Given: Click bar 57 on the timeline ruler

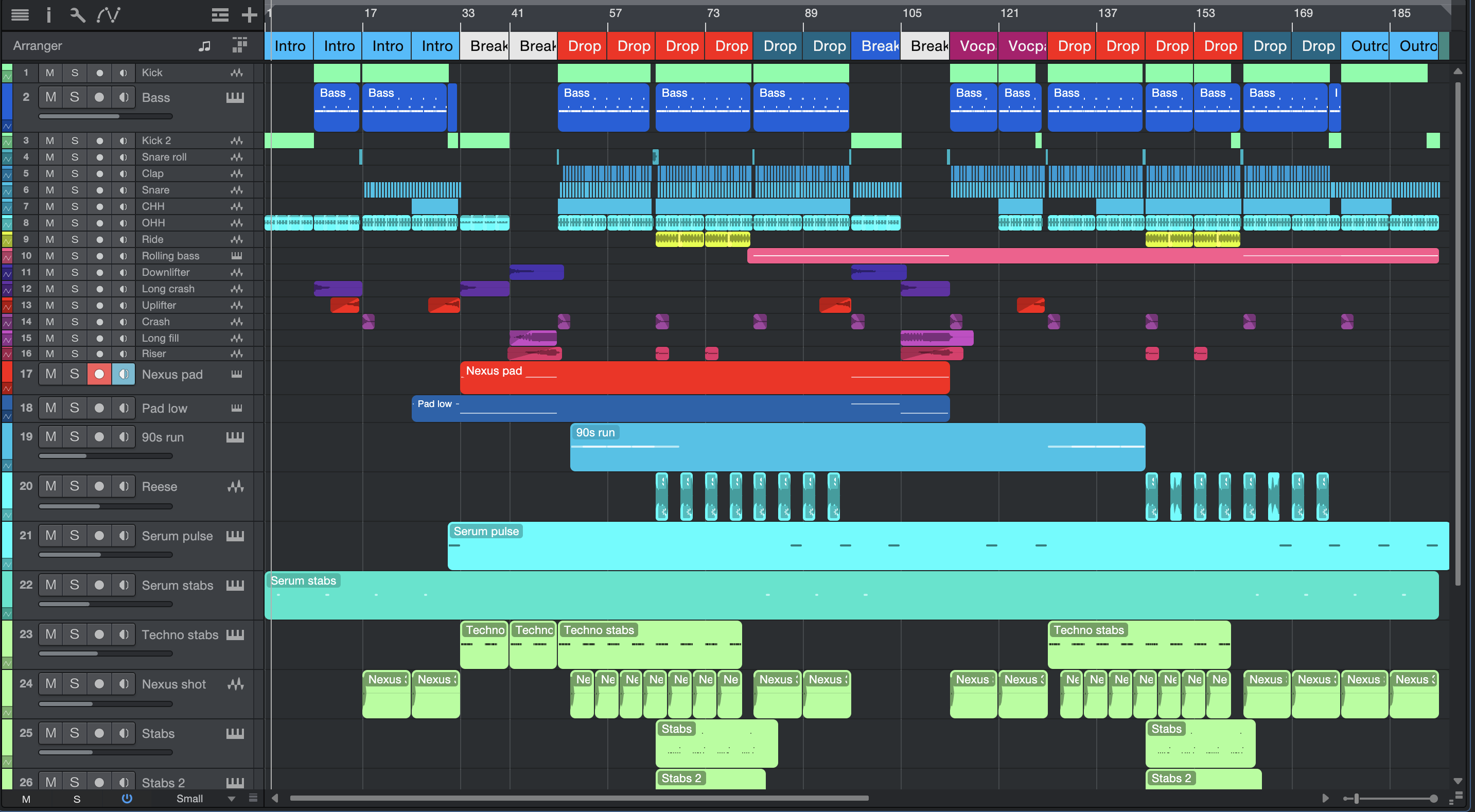Looking at the screenshot, I should click(x=615, y=13).
